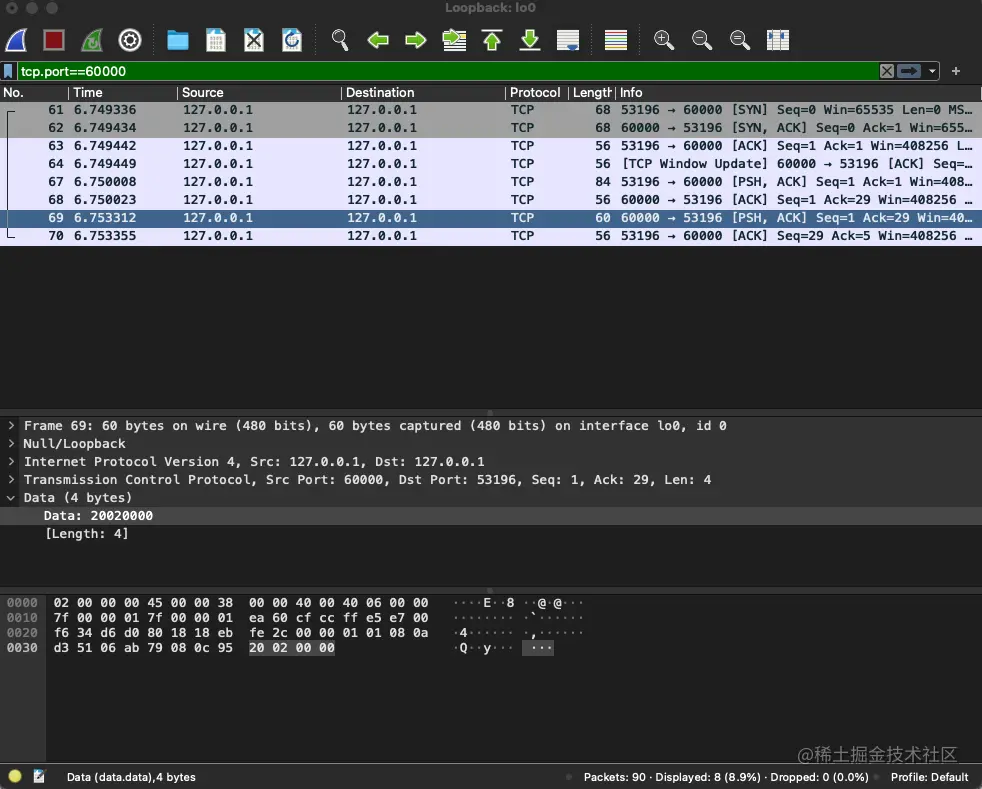Sort by Source column header

[259, 93]
